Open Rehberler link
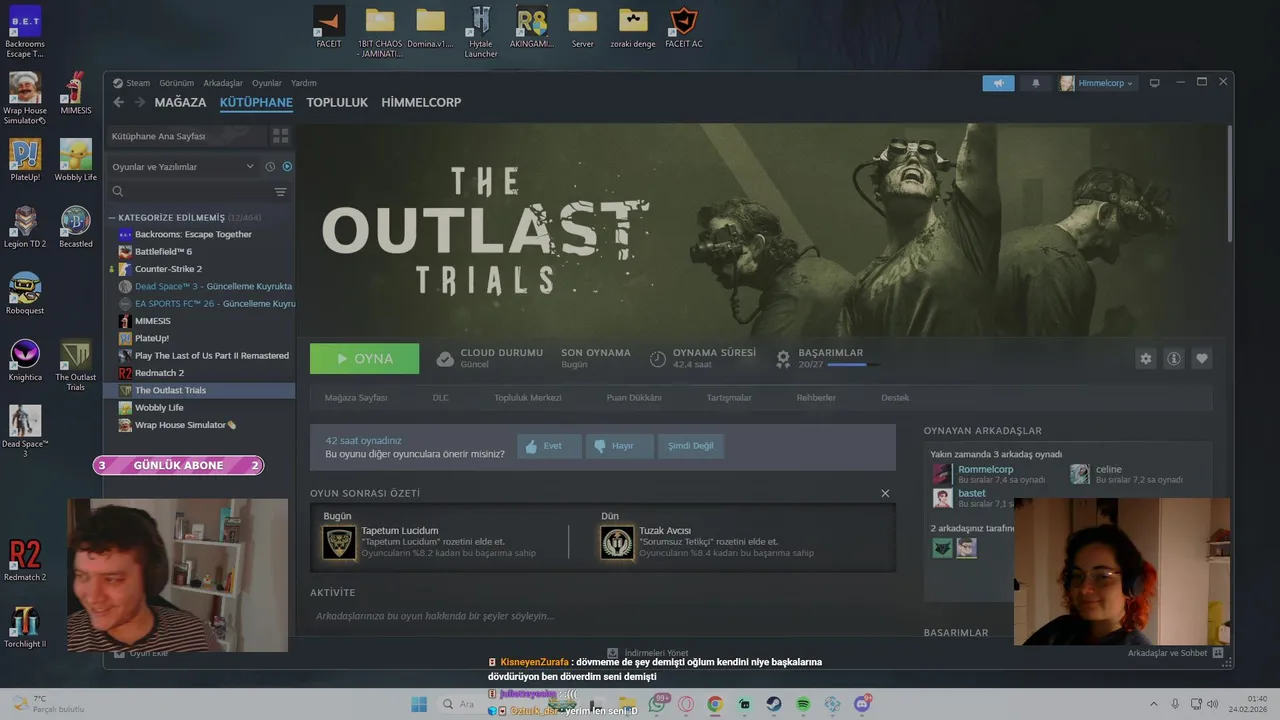The height and width of the screenshot is (720, 1280). point(816,398)
